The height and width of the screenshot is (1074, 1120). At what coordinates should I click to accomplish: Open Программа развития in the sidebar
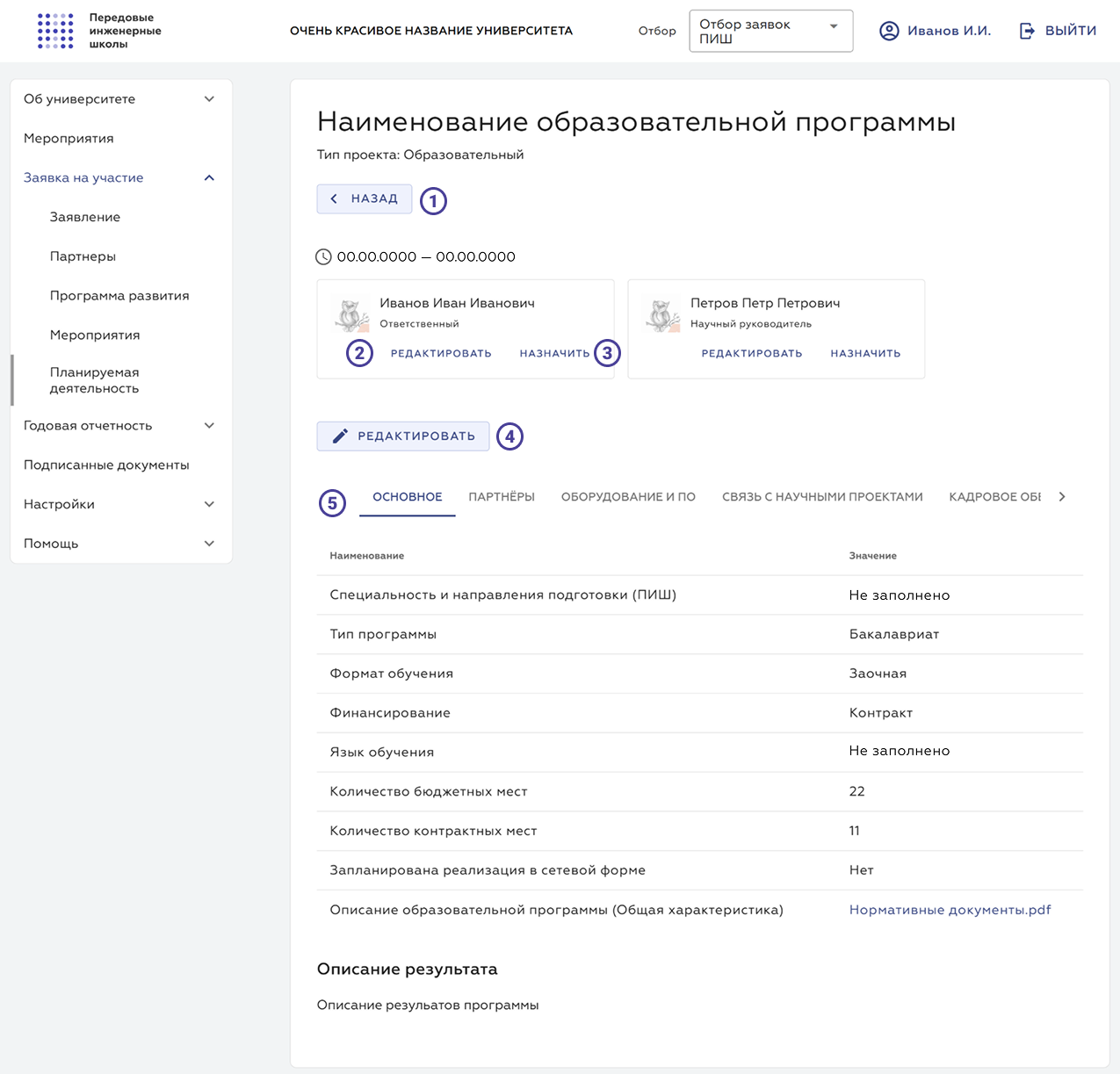tap(119, 296)
